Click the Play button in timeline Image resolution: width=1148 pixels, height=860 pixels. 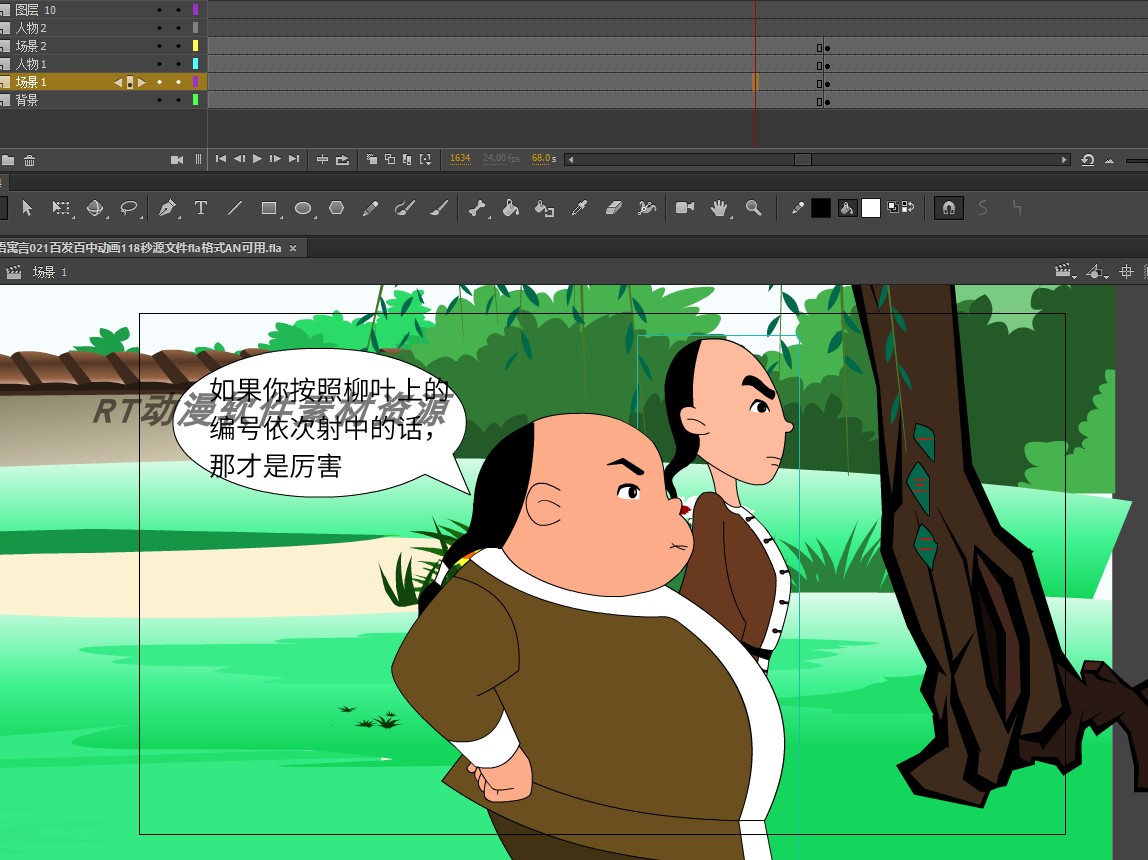[x=257, y=159]
